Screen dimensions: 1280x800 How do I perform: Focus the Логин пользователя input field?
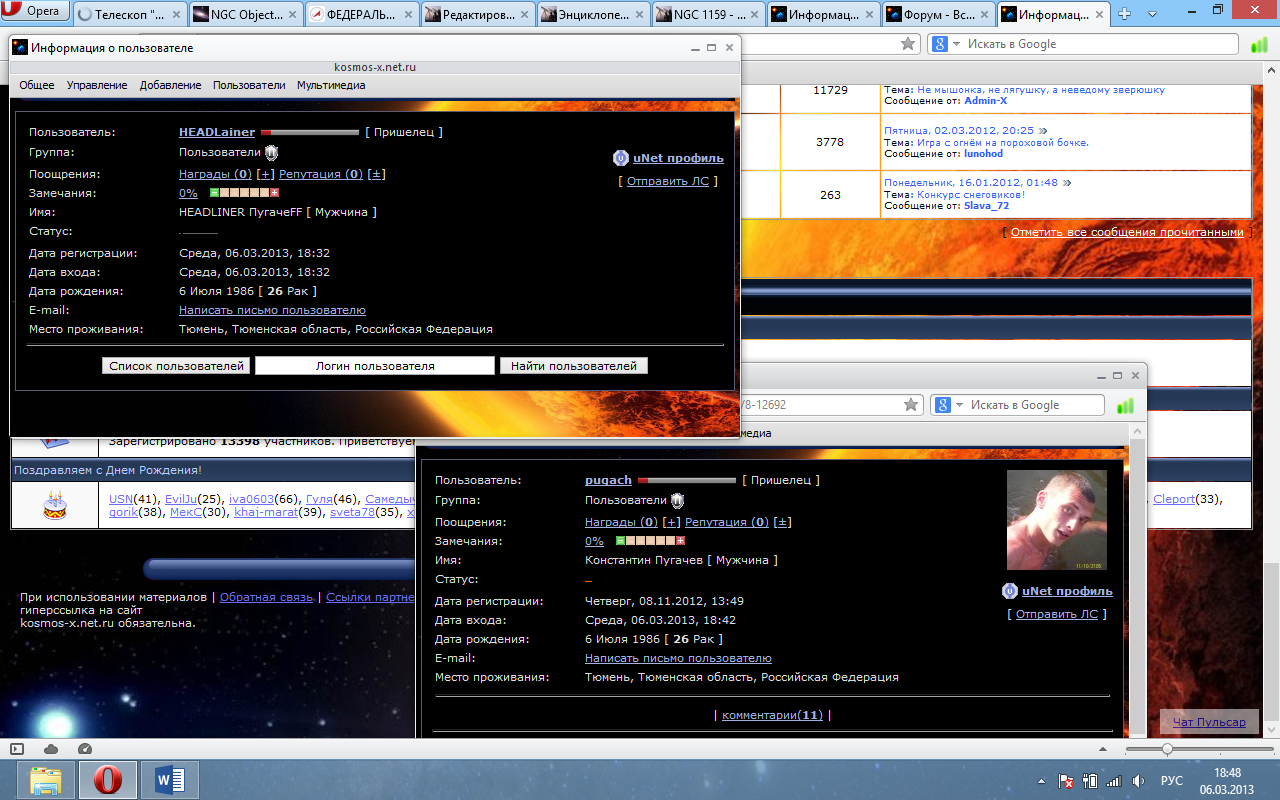tap(375, 366)
